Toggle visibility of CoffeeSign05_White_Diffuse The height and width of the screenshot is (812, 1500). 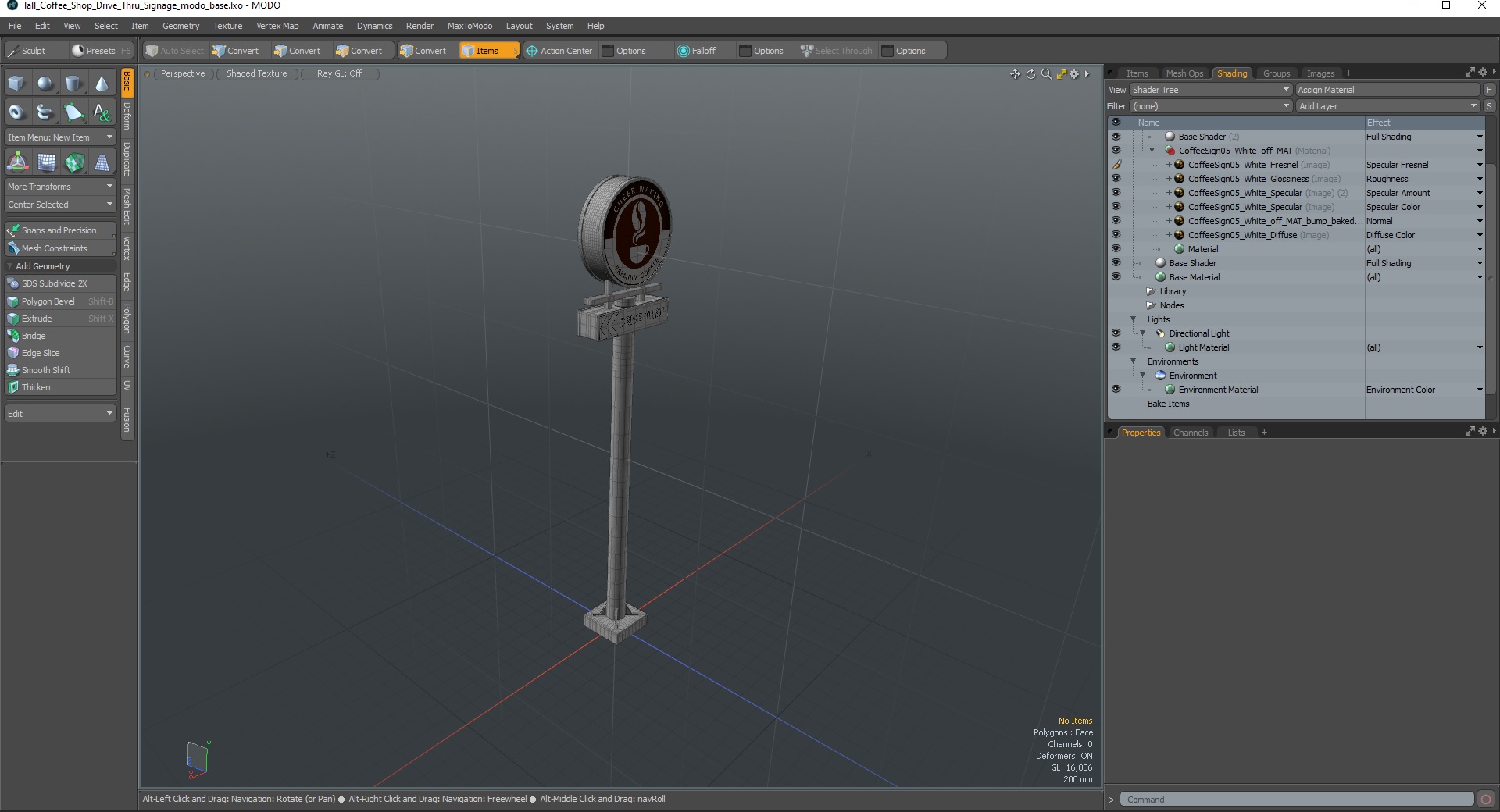pos(1116,235)
